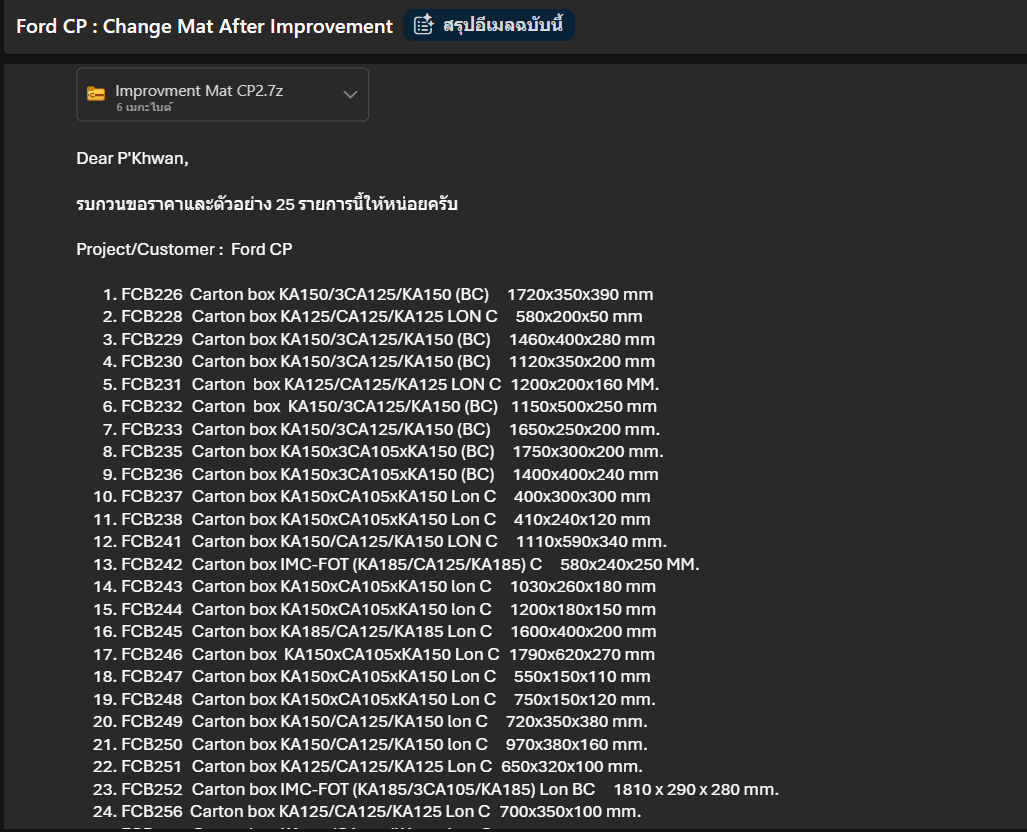Click the 7z archive file icon

[x=96, y=94]
